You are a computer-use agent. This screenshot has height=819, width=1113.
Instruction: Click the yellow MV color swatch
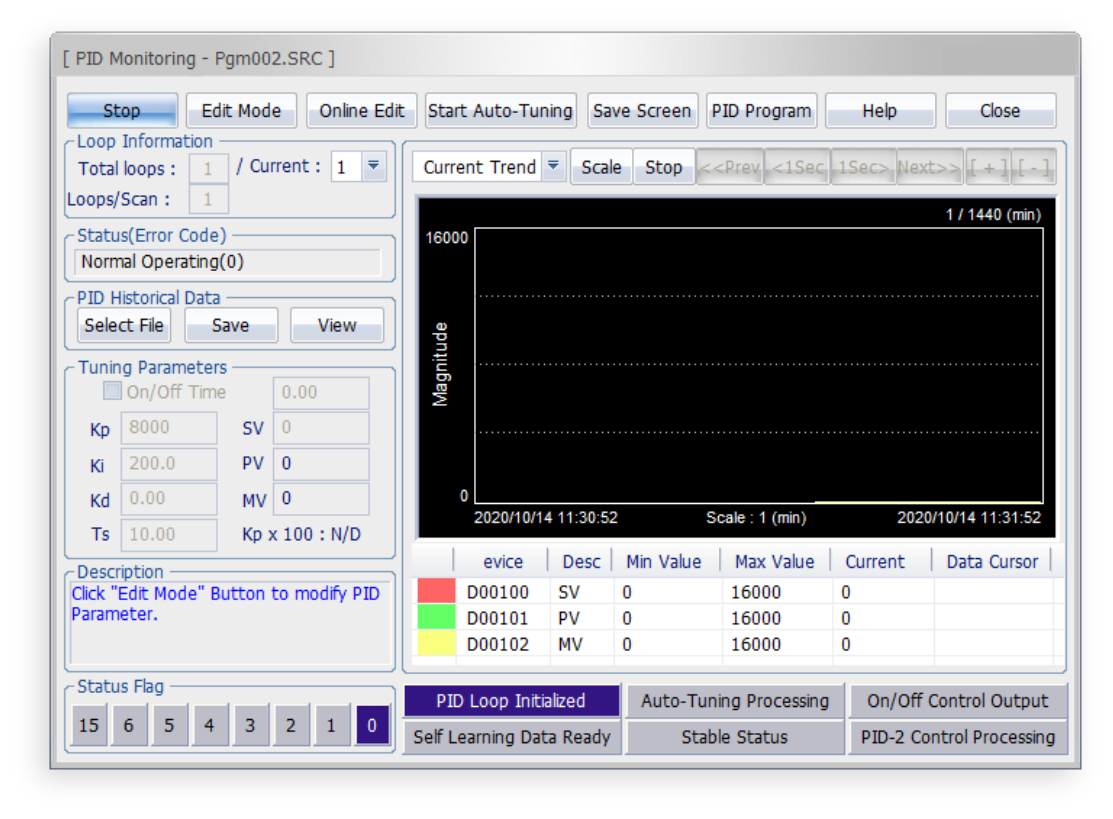pos(436,644)
